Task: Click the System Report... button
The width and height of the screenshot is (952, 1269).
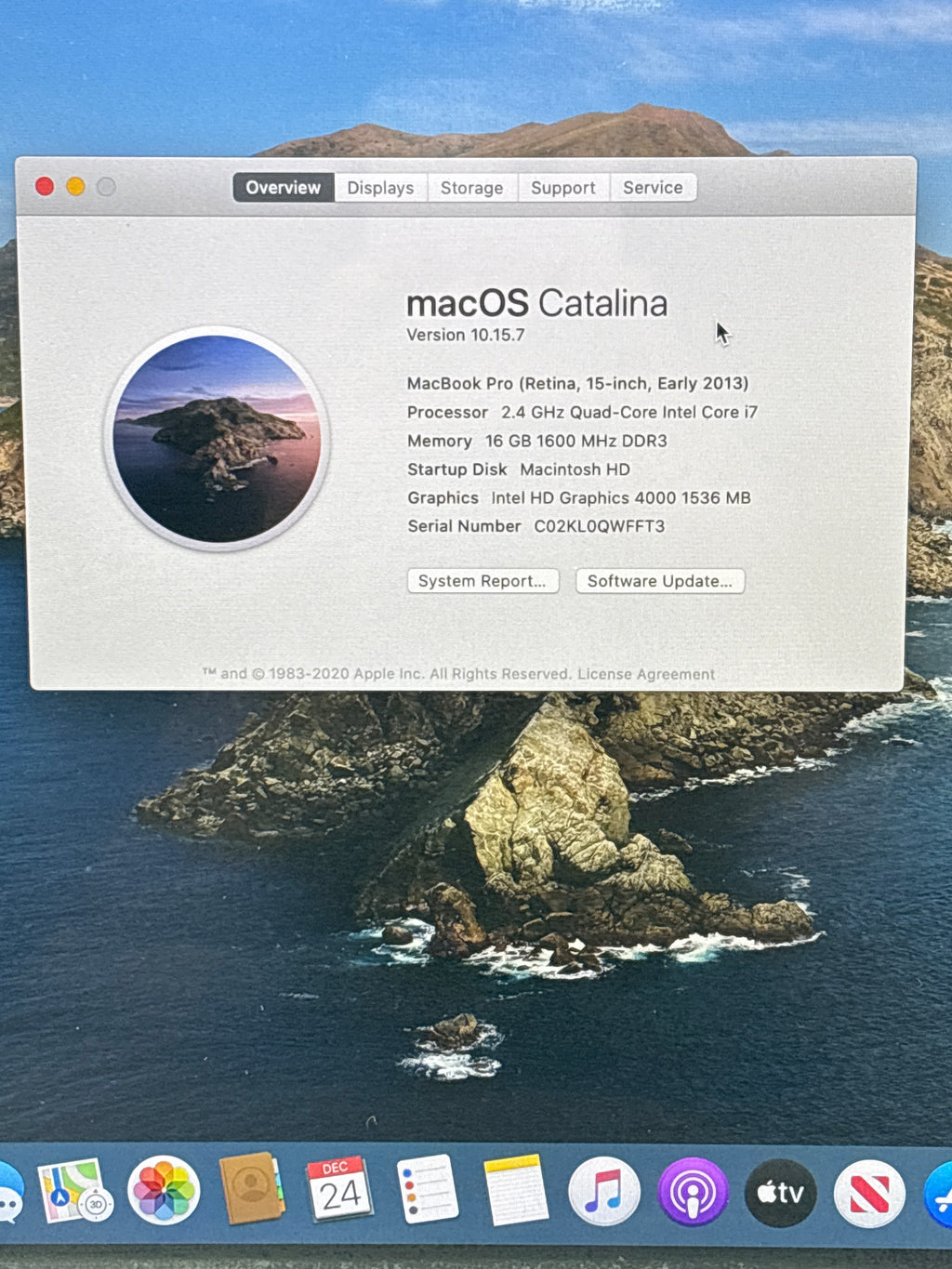Action: (x=483, y=581)
